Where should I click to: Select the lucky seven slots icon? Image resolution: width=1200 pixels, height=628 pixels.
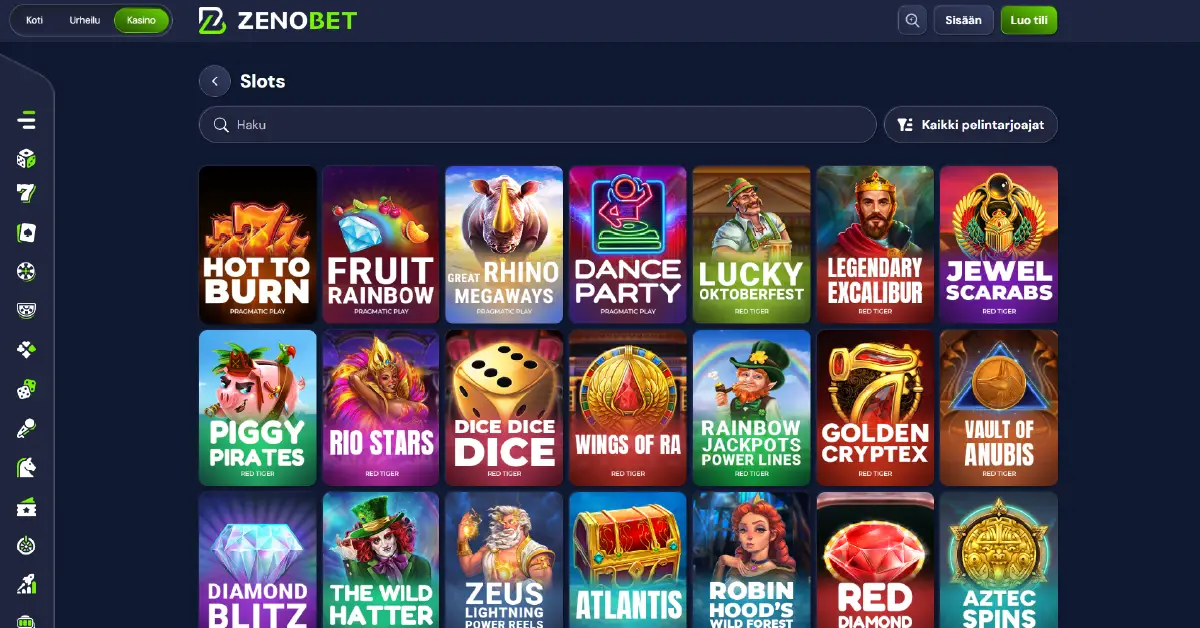(x=26, y=195)
